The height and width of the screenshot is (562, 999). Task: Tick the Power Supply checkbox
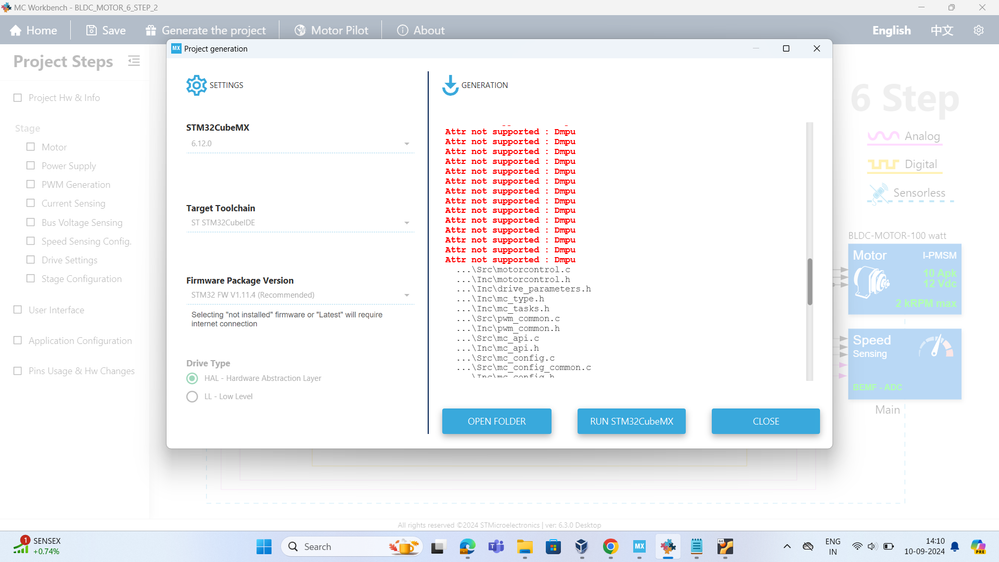coord(31,166)
